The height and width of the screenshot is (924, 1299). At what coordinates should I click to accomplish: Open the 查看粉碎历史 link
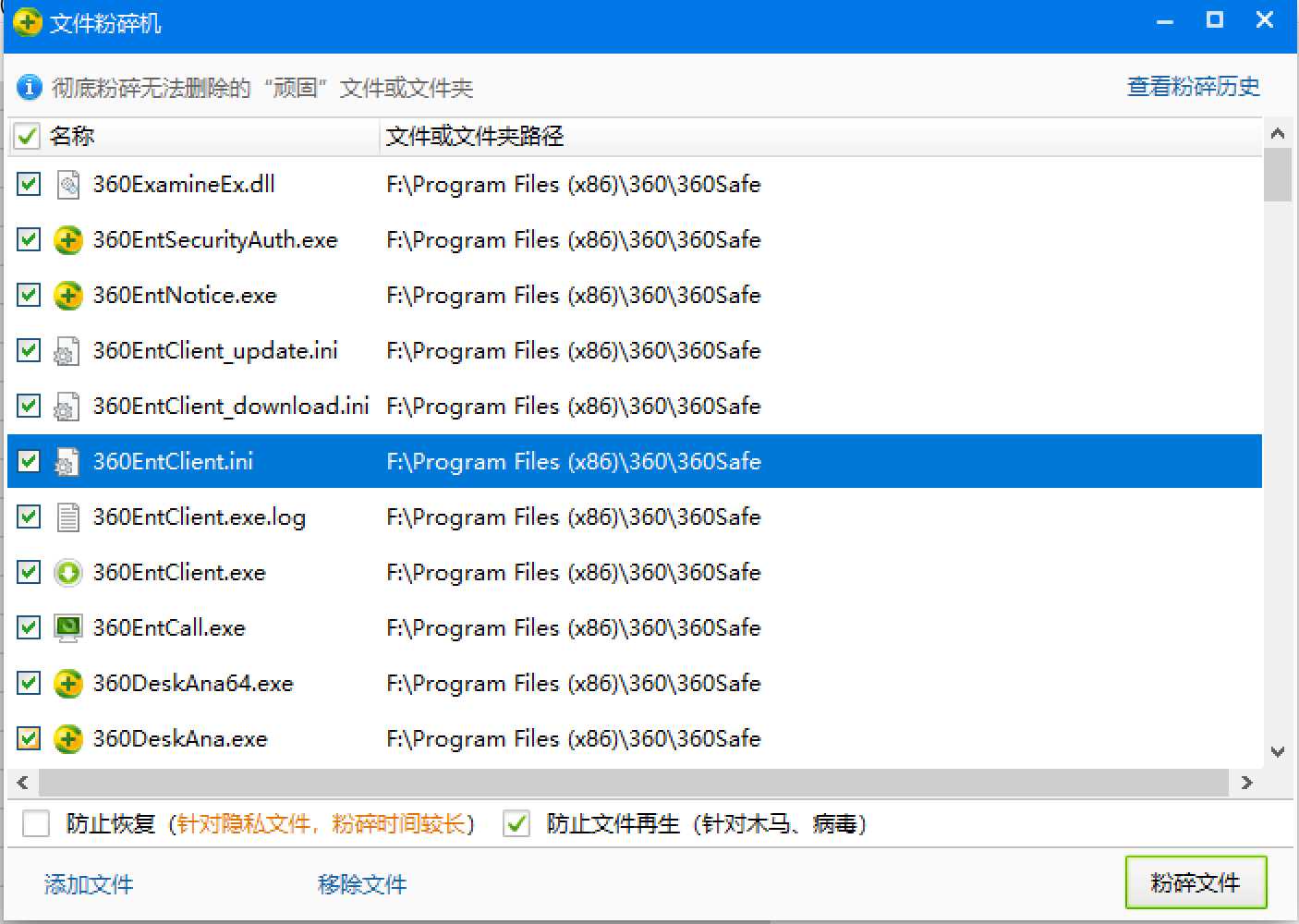pos(1194,87)
